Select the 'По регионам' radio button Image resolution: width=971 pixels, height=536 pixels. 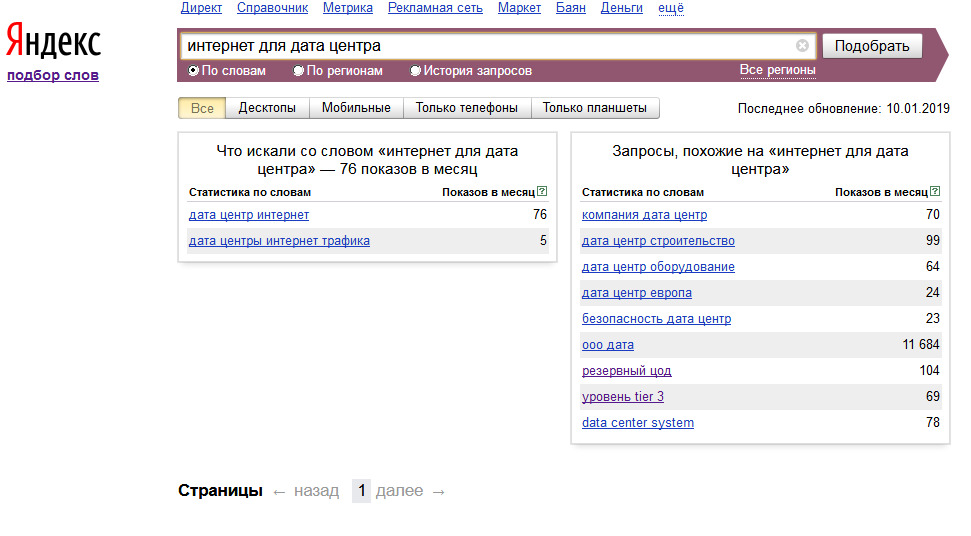pyautogui.click(x=298, y=71)
